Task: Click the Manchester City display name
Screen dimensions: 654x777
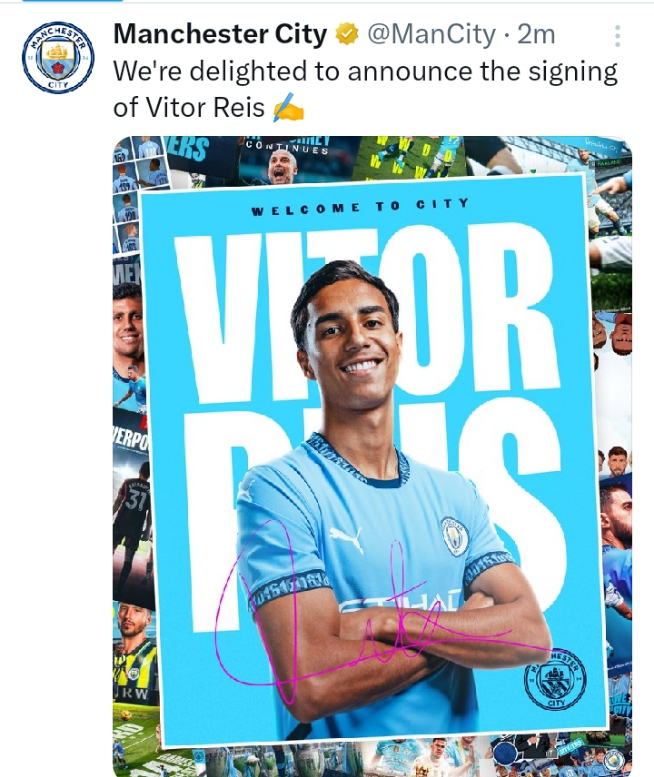Action: pos(220,35)
